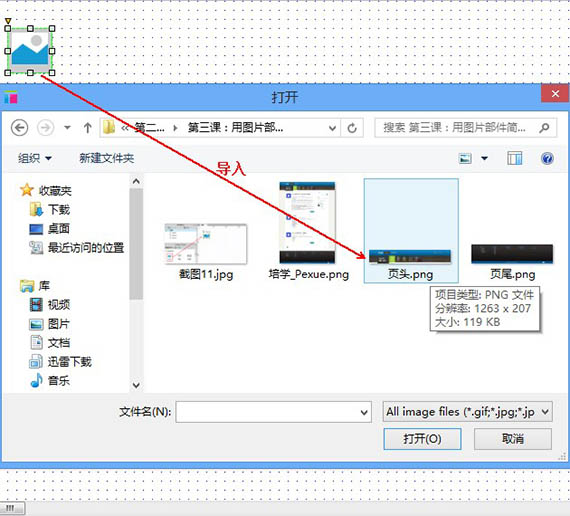Screen dimensions: 570x516
Task: Select the image placeholder widget on canvas
Action: 30,51
